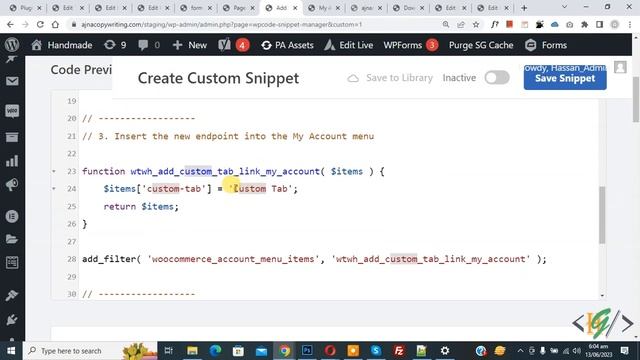This screenshot has width=640, height=360.
Task: Open the Forms admin bar menu
Action: [x=546, y=45]
